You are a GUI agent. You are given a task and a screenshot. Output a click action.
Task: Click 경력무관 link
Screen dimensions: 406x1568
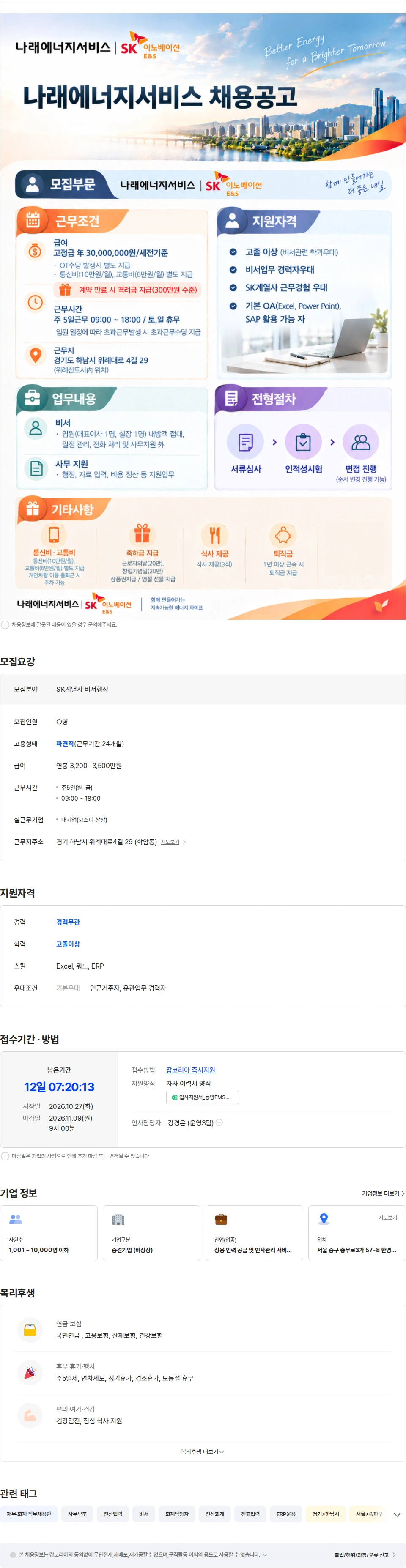[x=68, y=922]
